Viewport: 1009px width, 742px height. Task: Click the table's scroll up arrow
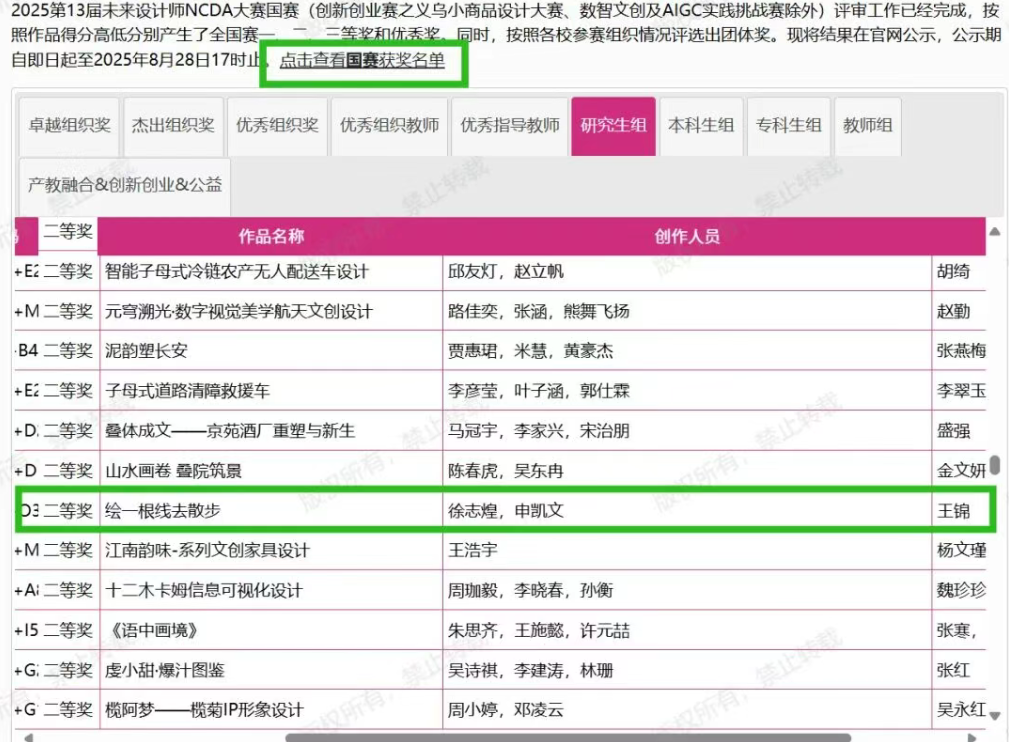[994, 232]
